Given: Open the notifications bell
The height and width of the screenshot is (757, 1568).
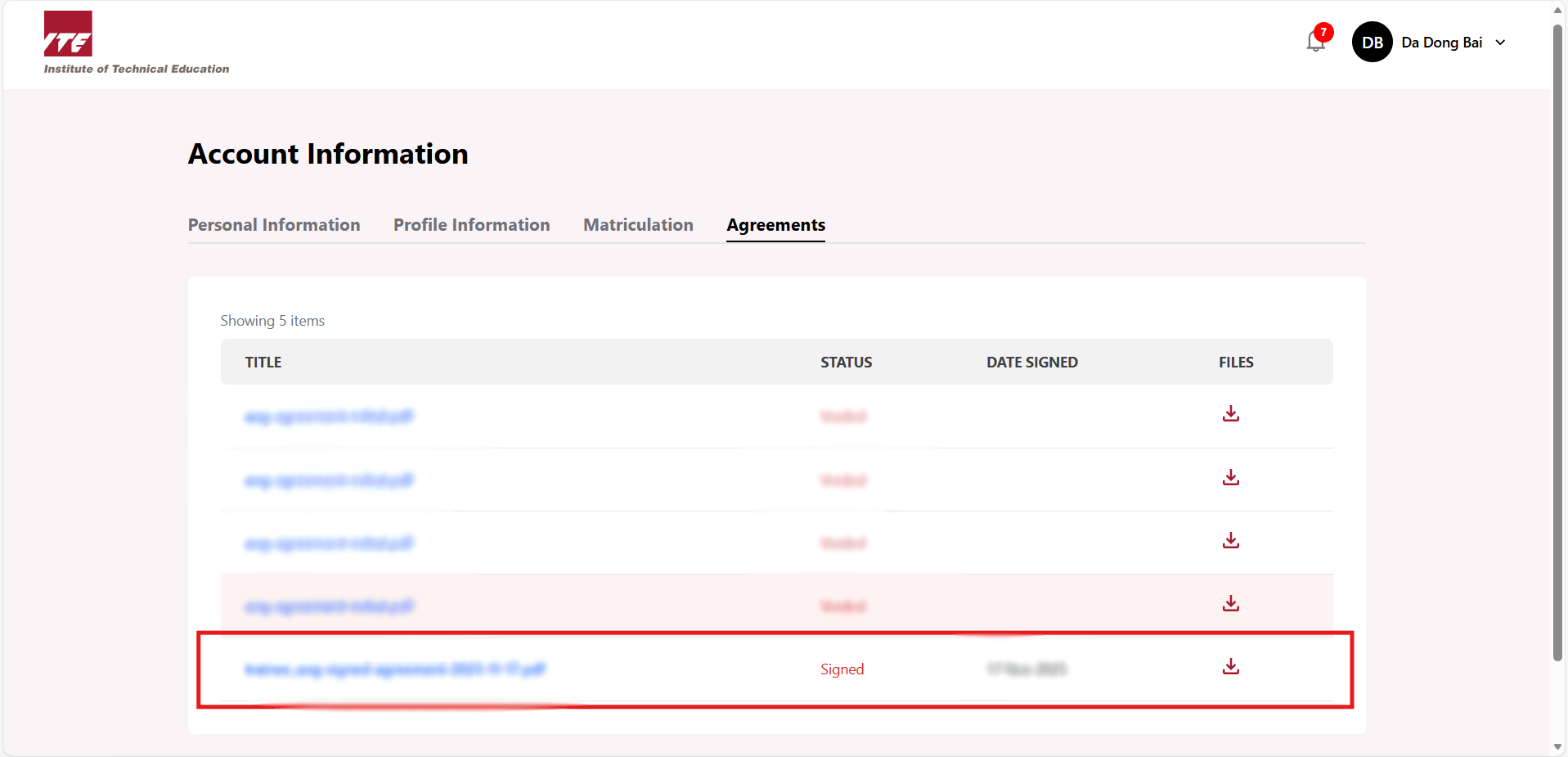Looking at the screenshot, I should point(1315,42).
